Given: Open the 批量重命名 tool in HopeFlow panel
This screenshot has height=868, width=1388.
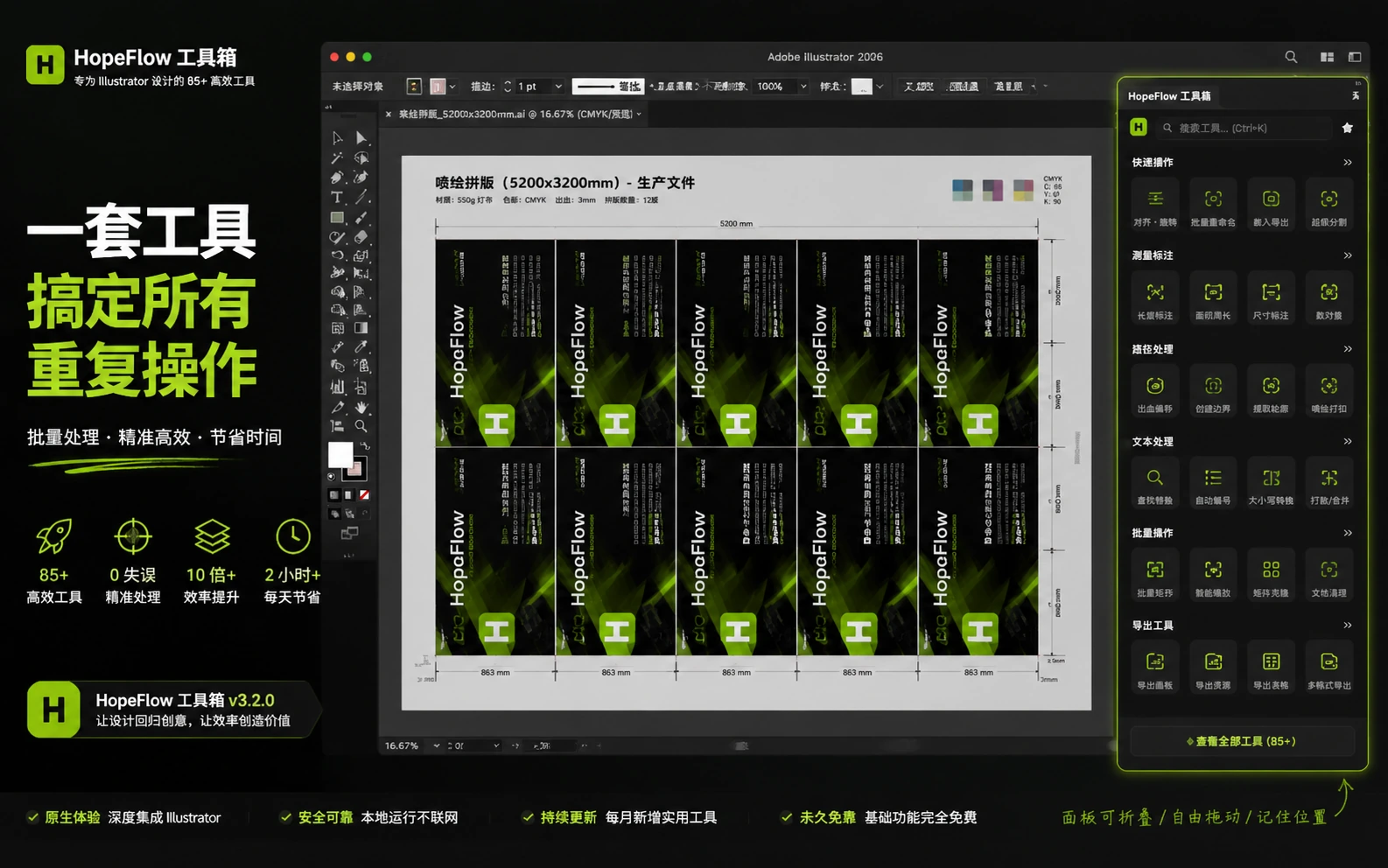Looking at the screenshot, I should [x=1213, y=206].
